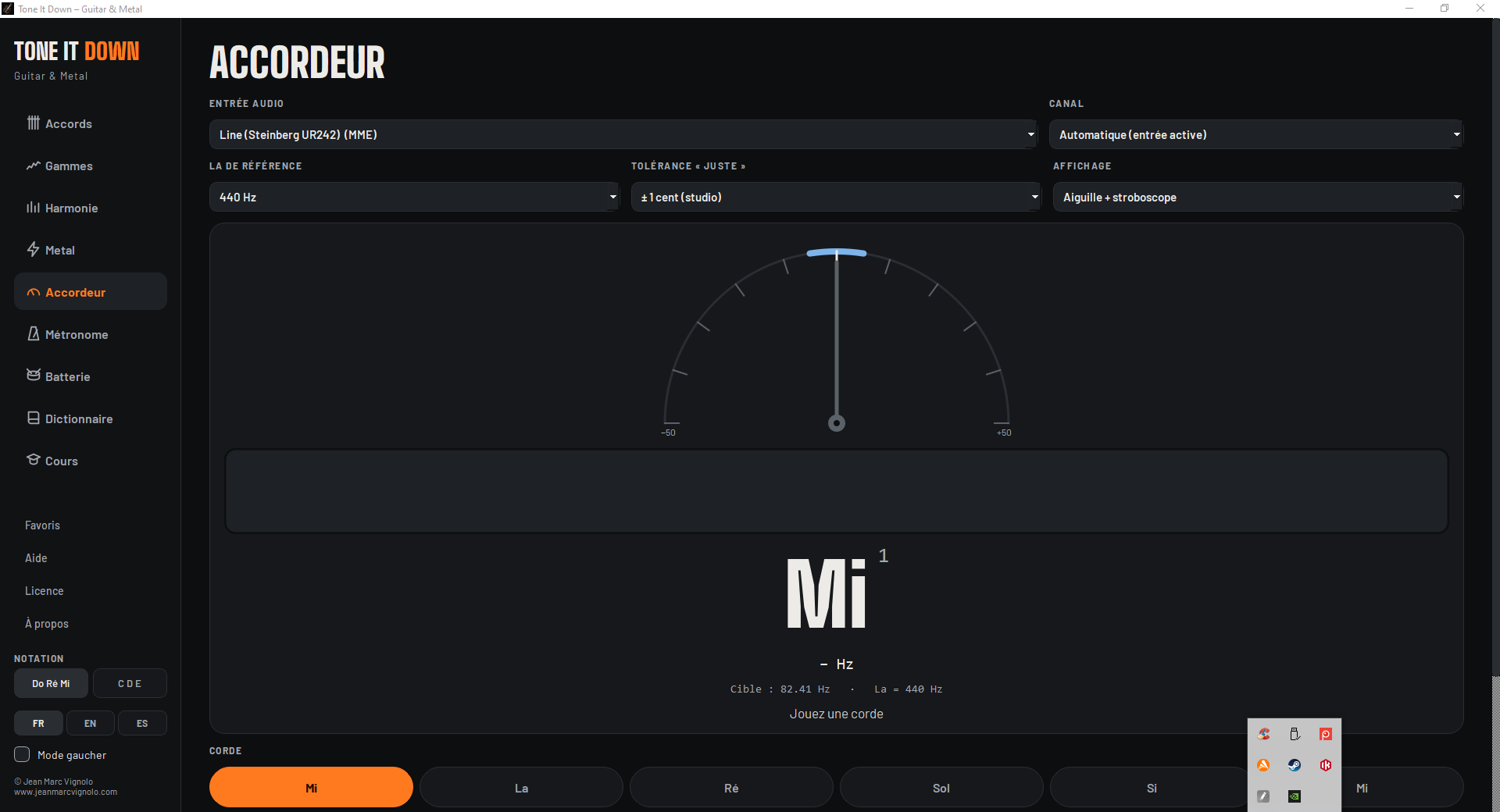The image size is (1500, 812).
Task: Click the stroboscope display panel
Action: point(837,491)
